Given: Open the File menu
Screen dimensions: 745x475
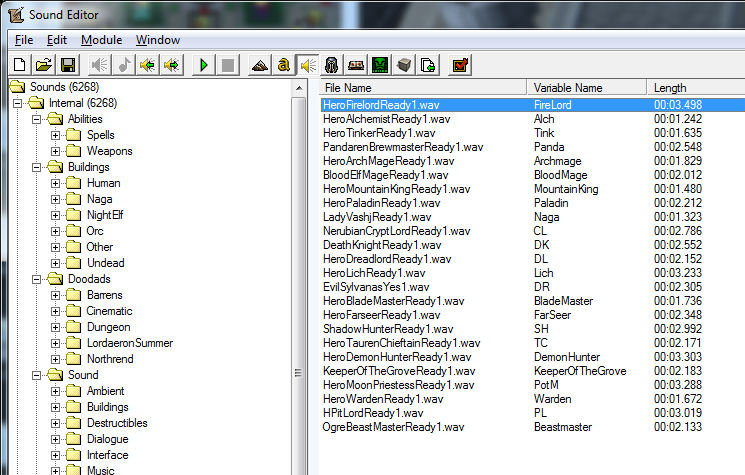Looking at the screenshot, I should point(24,40).
